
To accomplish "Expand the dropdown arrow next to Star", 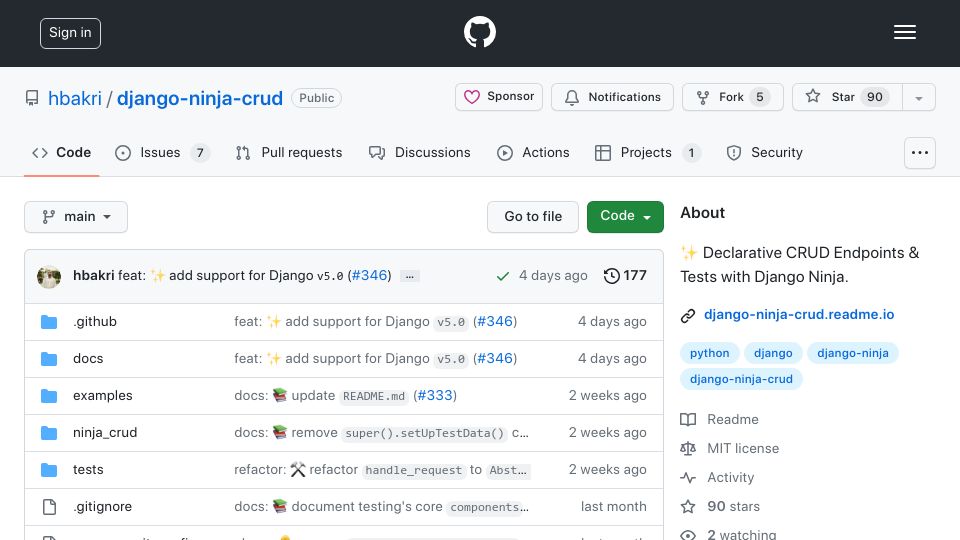I will pyautogui.click(x=918, y=97).
